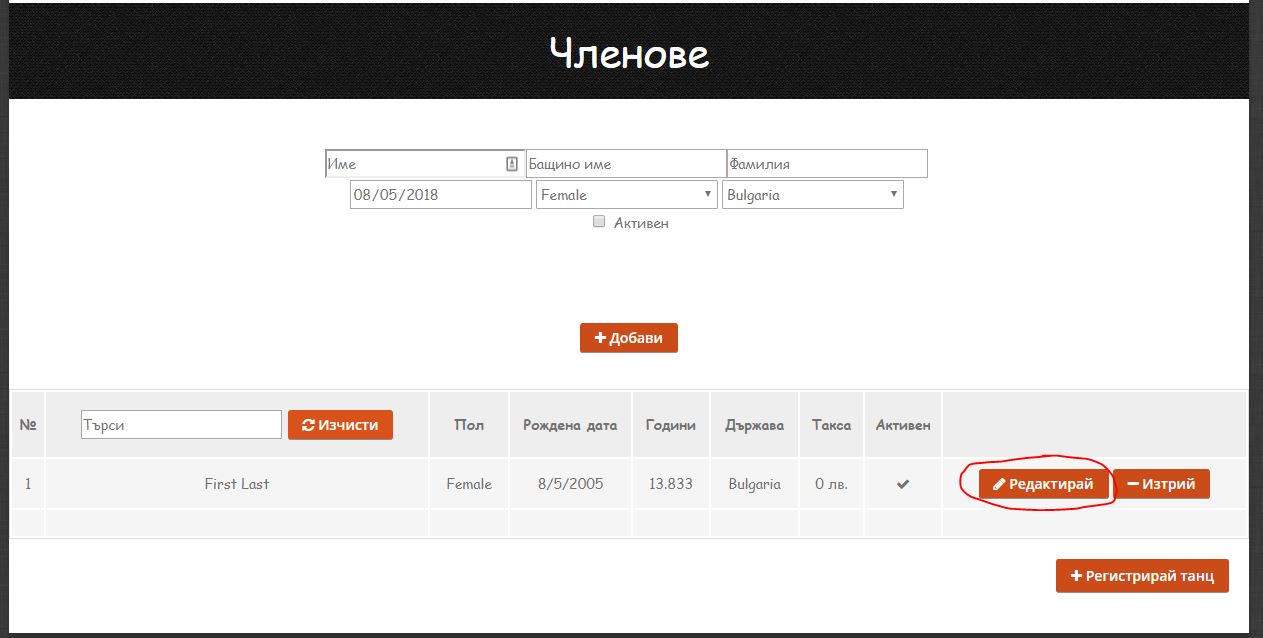Click into the Бащино име field

(x=625, y=164)
